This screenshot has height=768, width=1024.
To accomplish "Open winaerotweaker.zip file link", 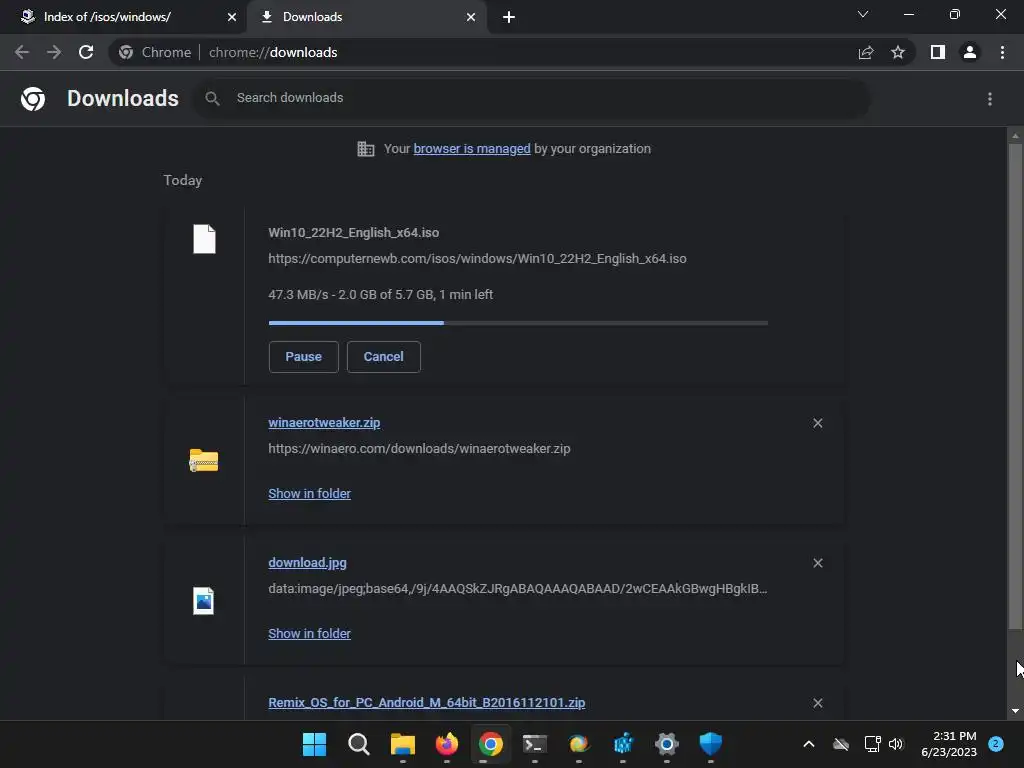I will tap(324, 423).
